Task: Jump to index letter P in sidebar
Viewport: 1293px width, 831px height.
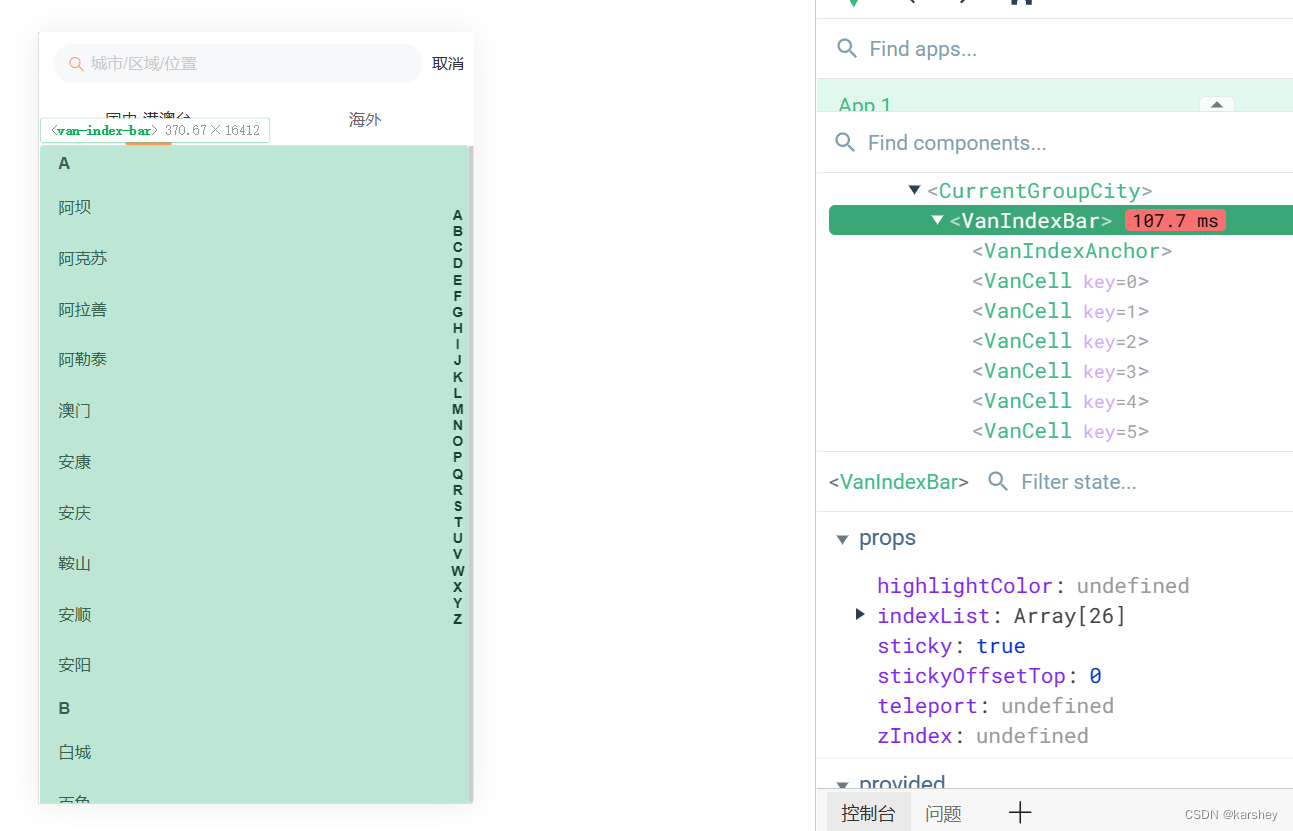Action: click(458, 457)
